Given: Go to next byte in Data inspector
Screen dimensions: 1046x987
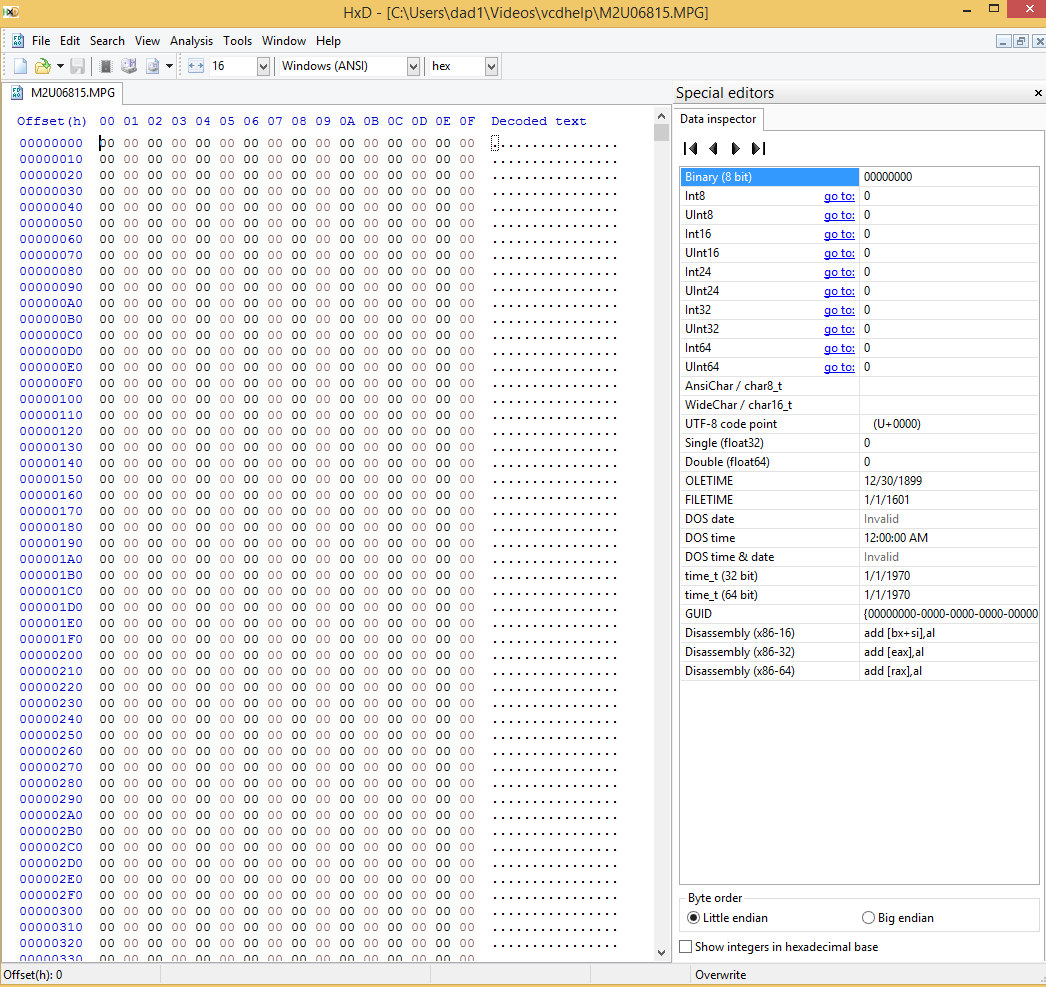Looking at the screenshot, I should tap(735, 148).
